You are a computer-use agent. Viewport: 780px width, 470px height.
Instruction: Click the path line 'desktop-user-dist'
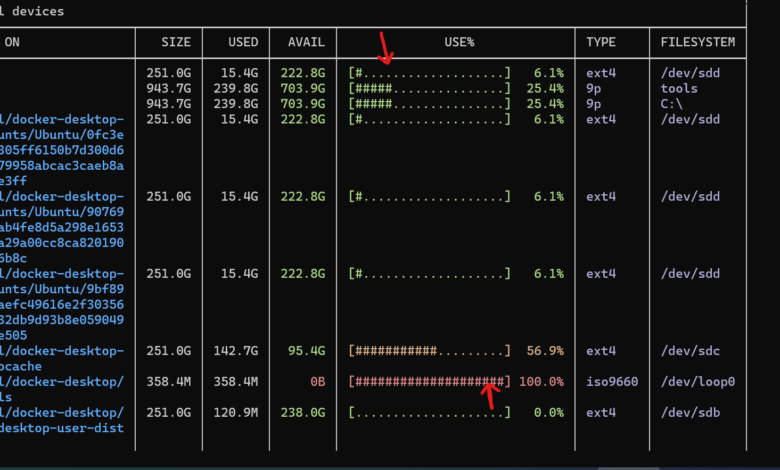pos(62,428)
